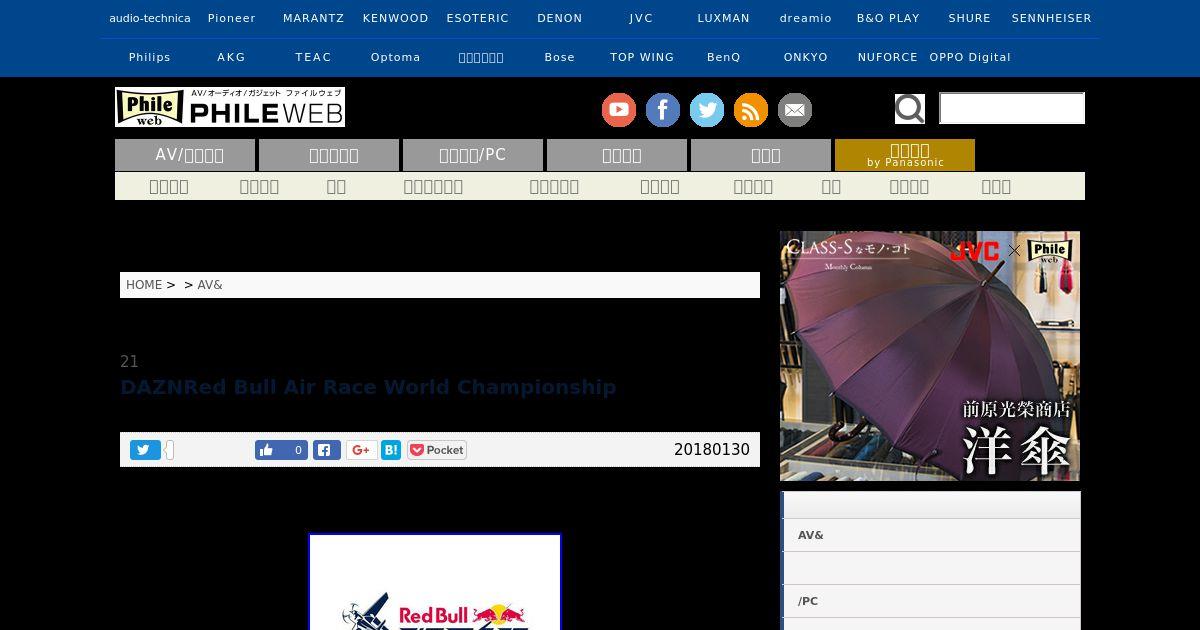Open the Optoma brand link
This screenshot has height=630, width=1200.
click(x=396, y=57)
